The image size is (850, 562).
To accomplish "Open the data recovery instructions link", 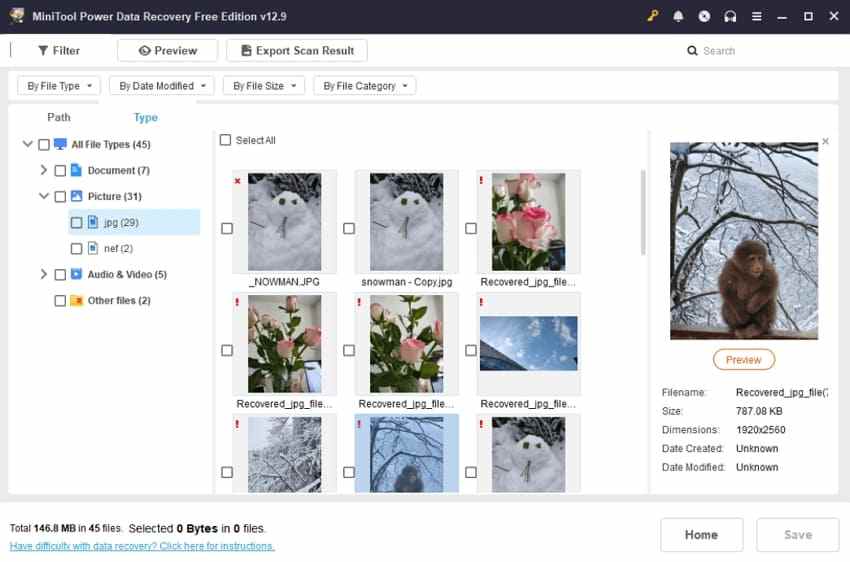I will pos(142,546).
